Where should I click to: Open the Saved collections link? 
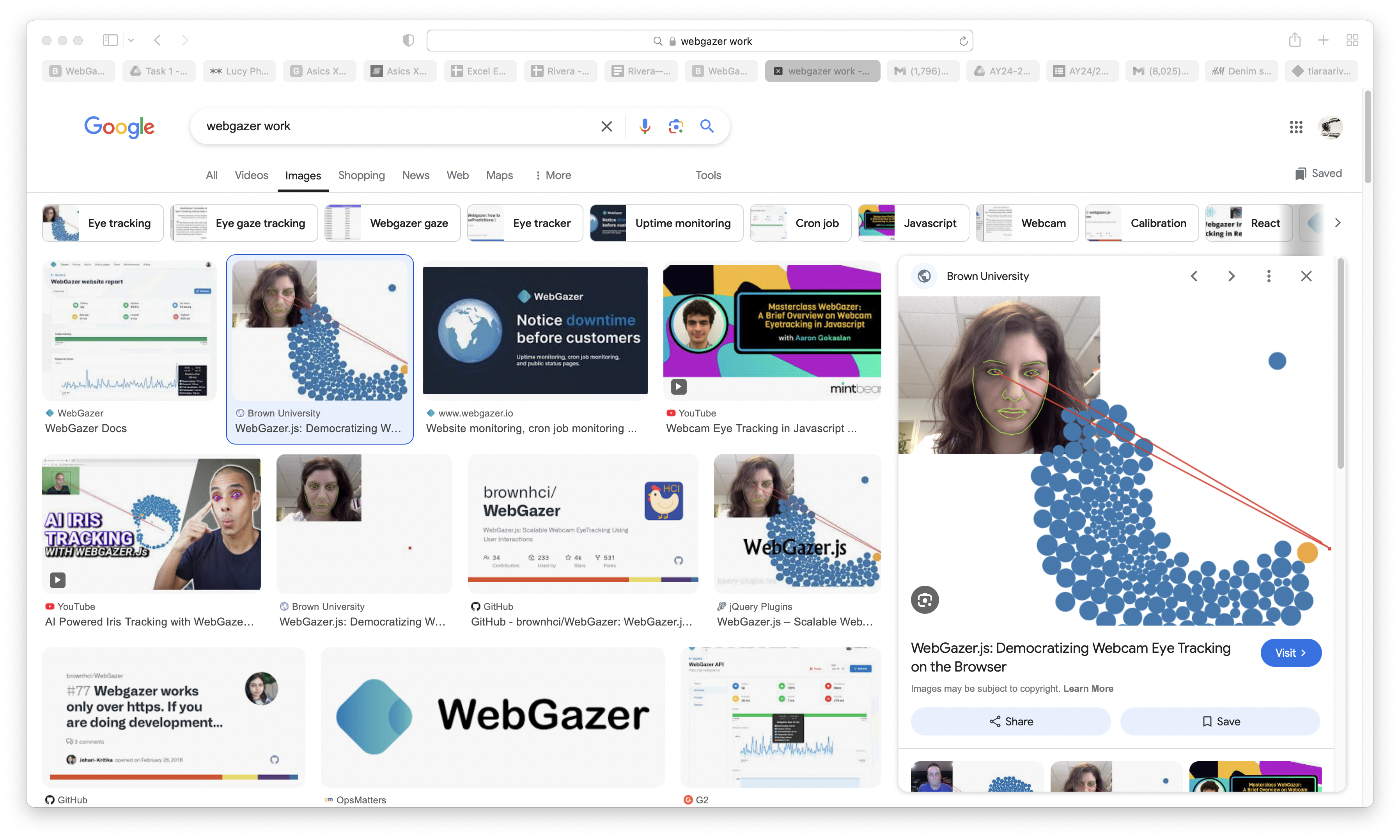(1318, 174)
